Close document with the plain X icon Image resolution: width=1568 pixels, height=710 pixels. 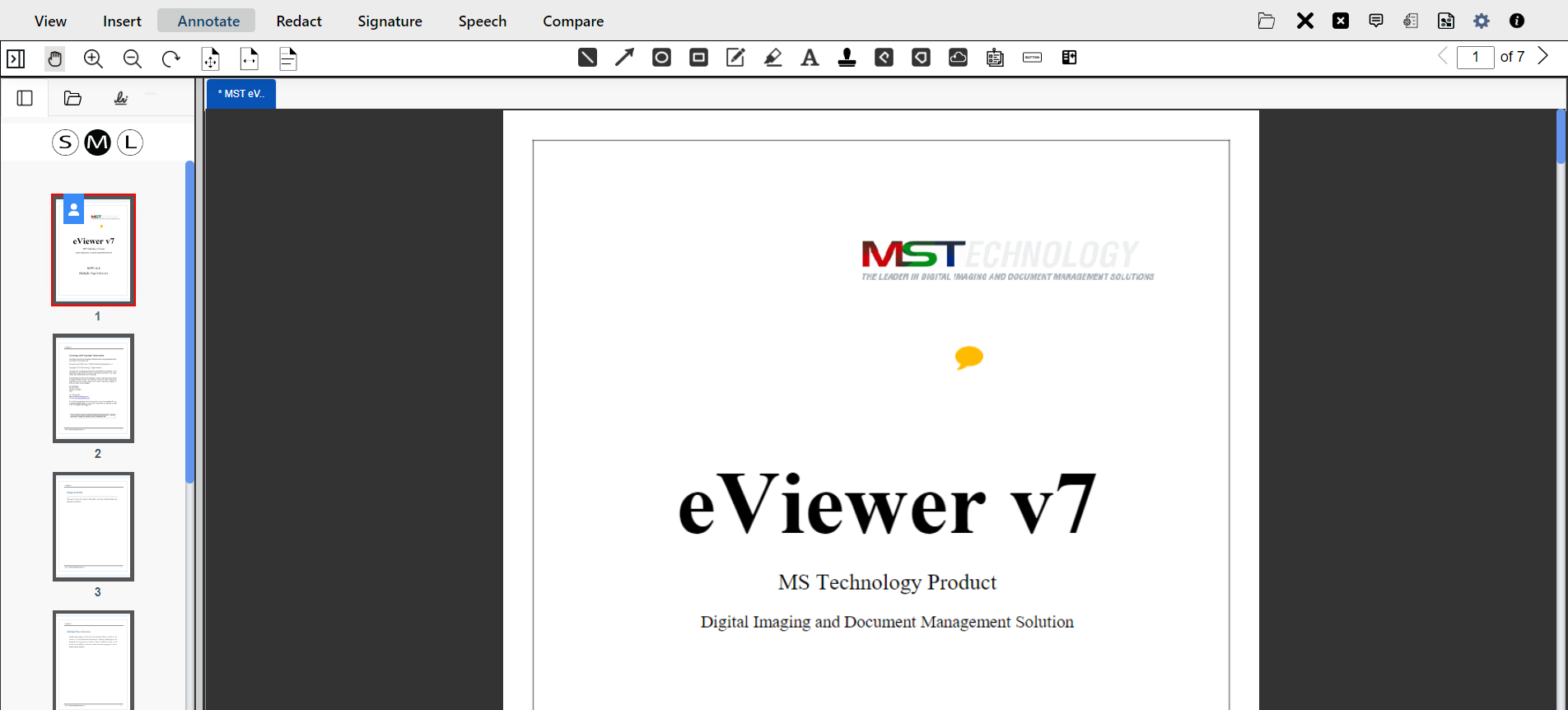(x=1304, y=21)
